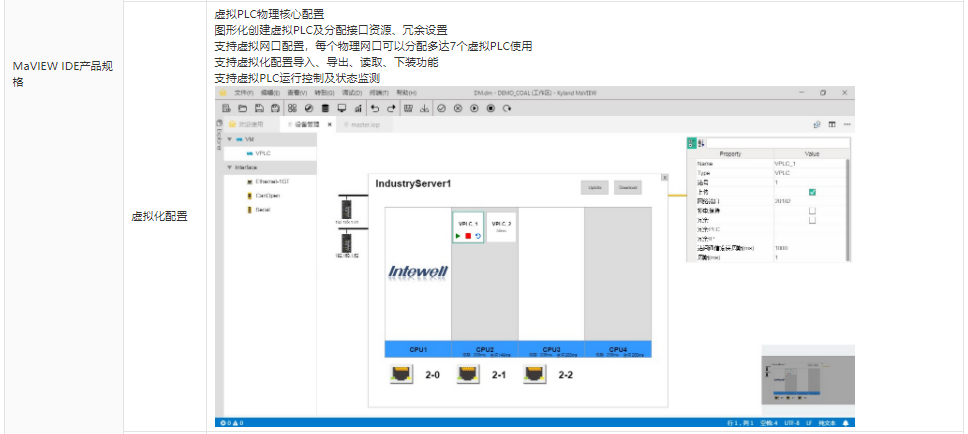Image resolution: width=968 pixels, height=434 pixels.
Task: Collapse the Interface tree section
Action: (229, 167)
